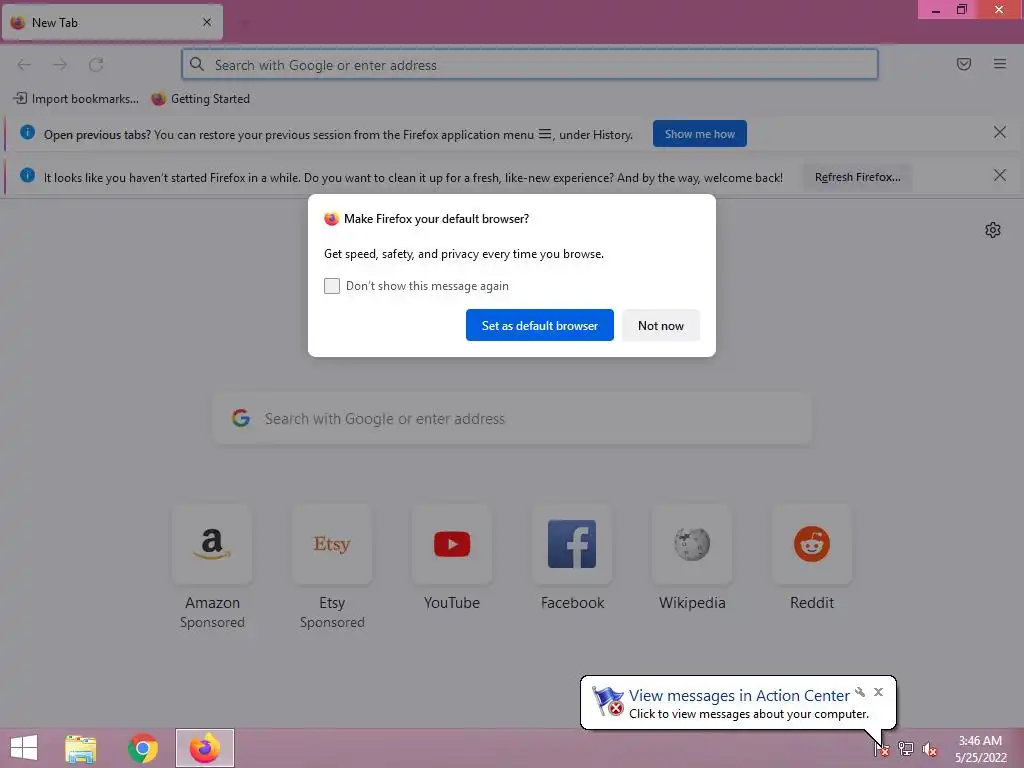Close the New Tab tab
Viewport: 1024px width, 768px height.
pos(207,22)
